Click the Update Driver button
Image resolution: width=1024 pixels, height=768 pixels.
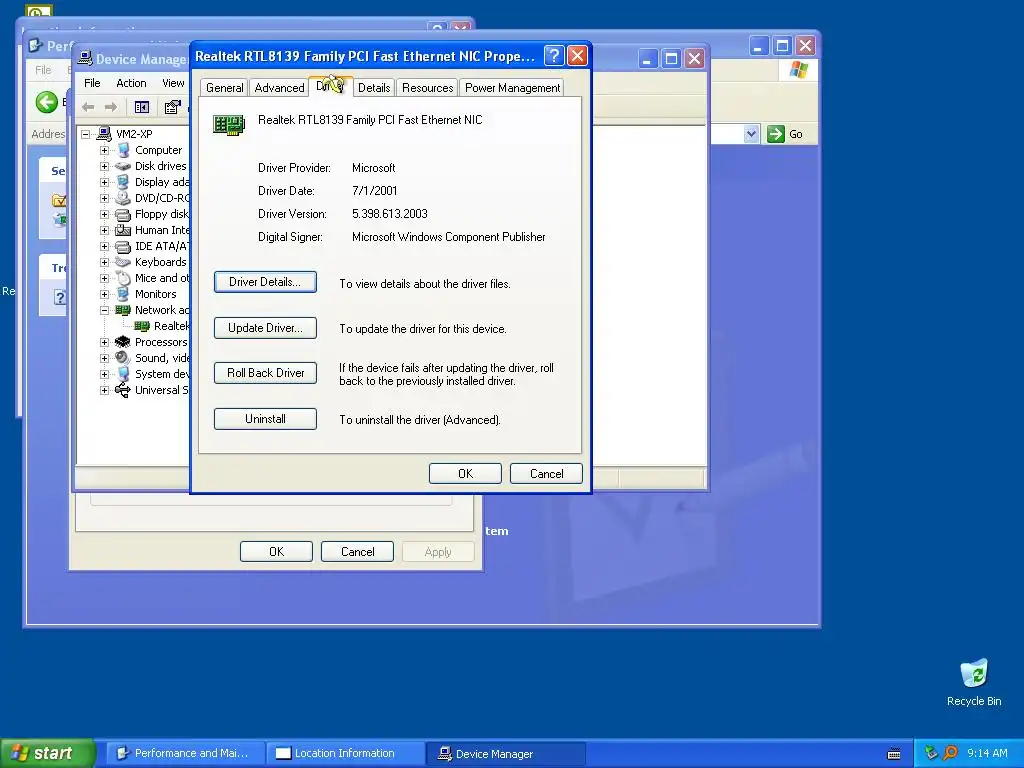coord(265,328)
